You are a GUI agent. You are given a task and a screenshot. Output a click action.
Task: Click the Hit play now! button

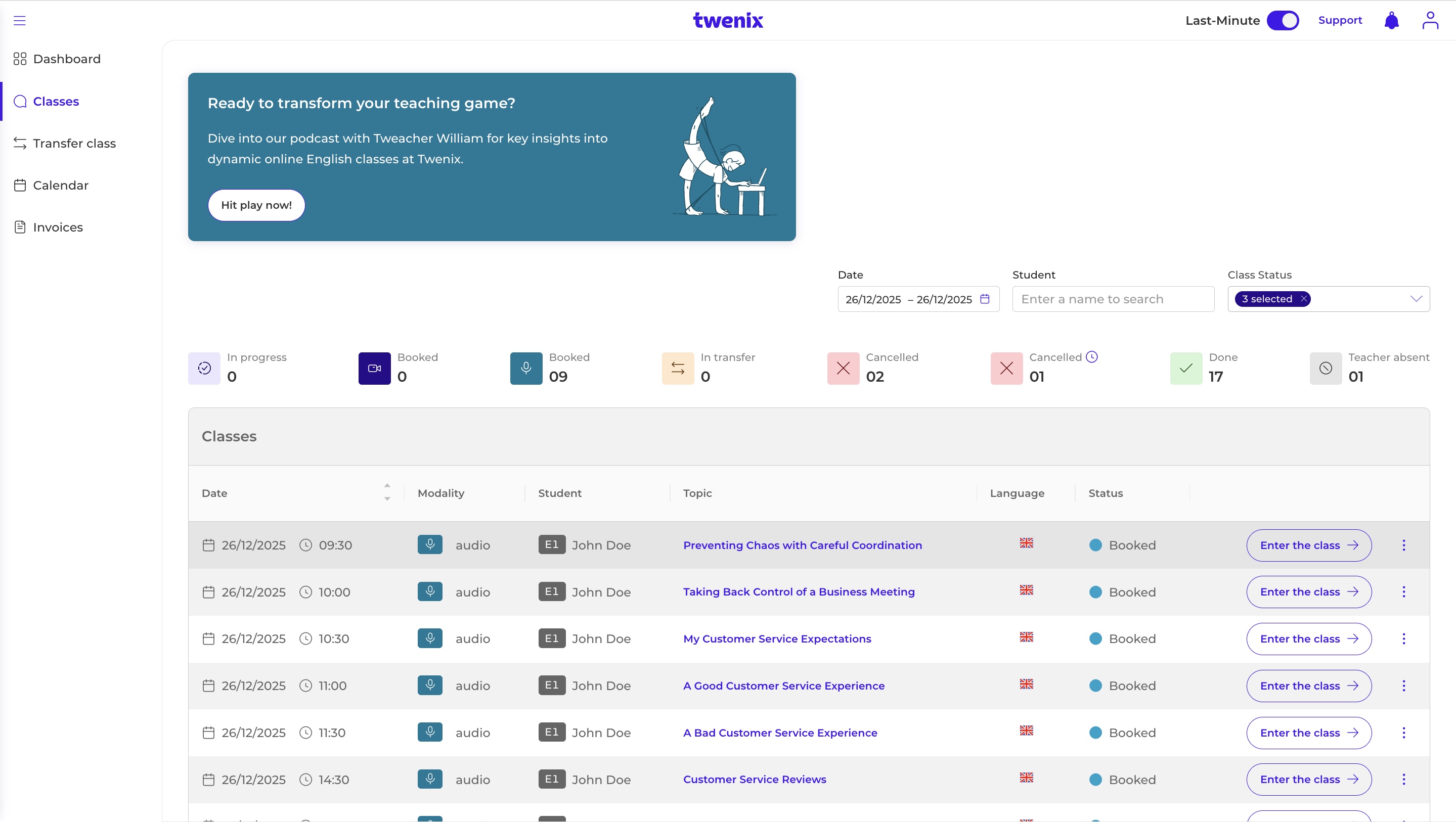click(256, 205)
